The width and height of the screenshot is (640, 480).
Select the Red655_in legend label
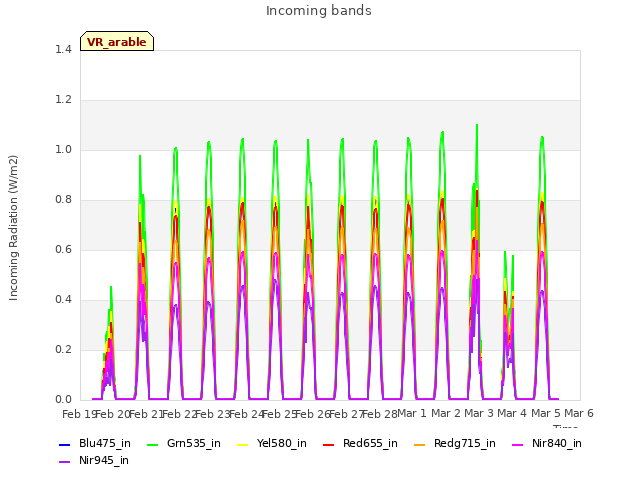coord(370,443)
